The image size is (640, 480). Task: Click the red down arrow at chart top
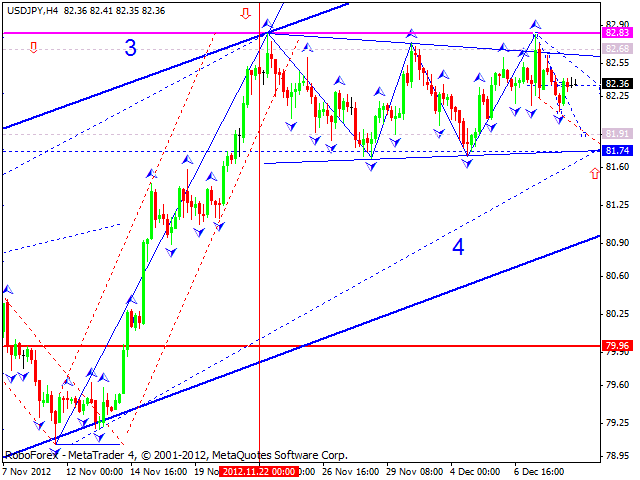pos(246,14)
